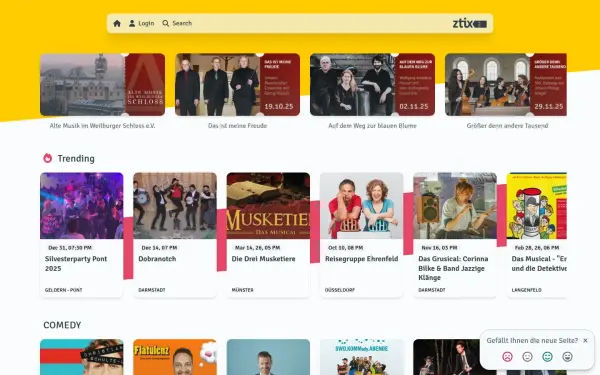Select the big grinning feedback smiley
600x375 pixels.
567,357
